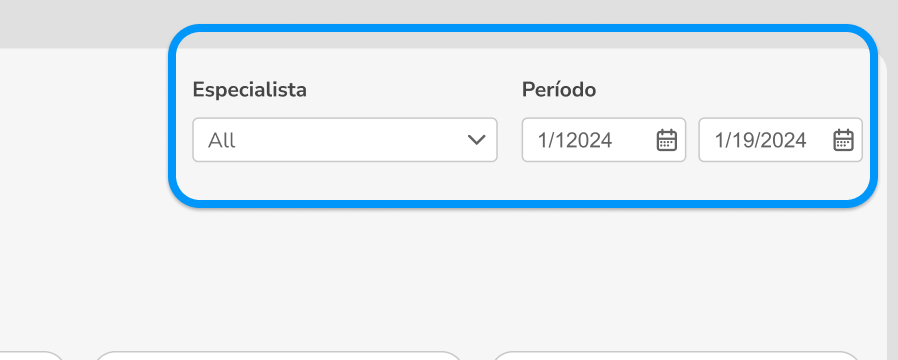Focus the 1/19/2024 end date field
Screen dimensions: 898x360
click(780, 140)
